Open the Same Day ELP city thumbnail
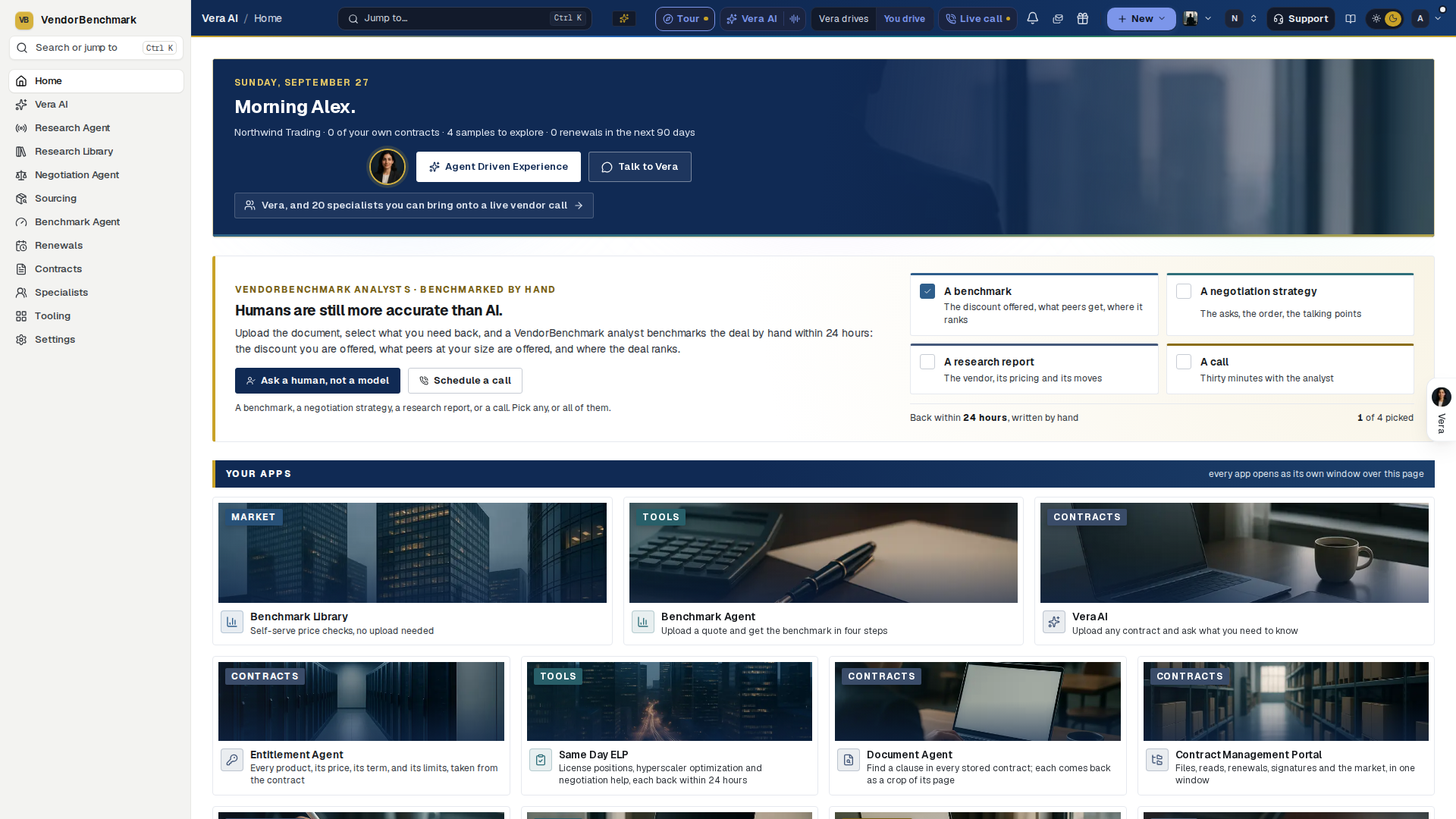The width and height of the screenshot is (1456, 819). [670, 701]
